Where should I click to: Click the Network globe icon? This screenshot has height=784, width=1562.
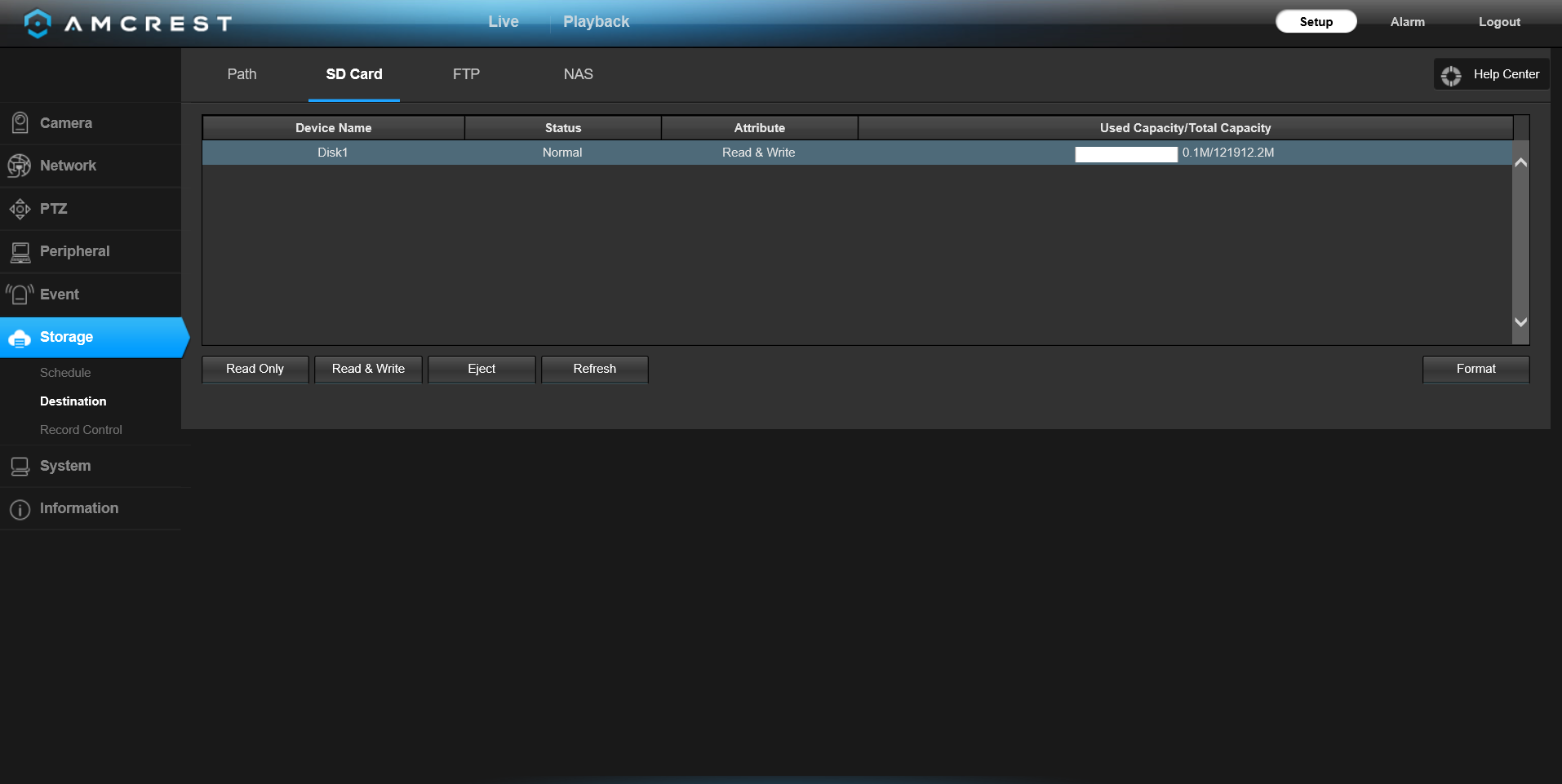[19, 166]
